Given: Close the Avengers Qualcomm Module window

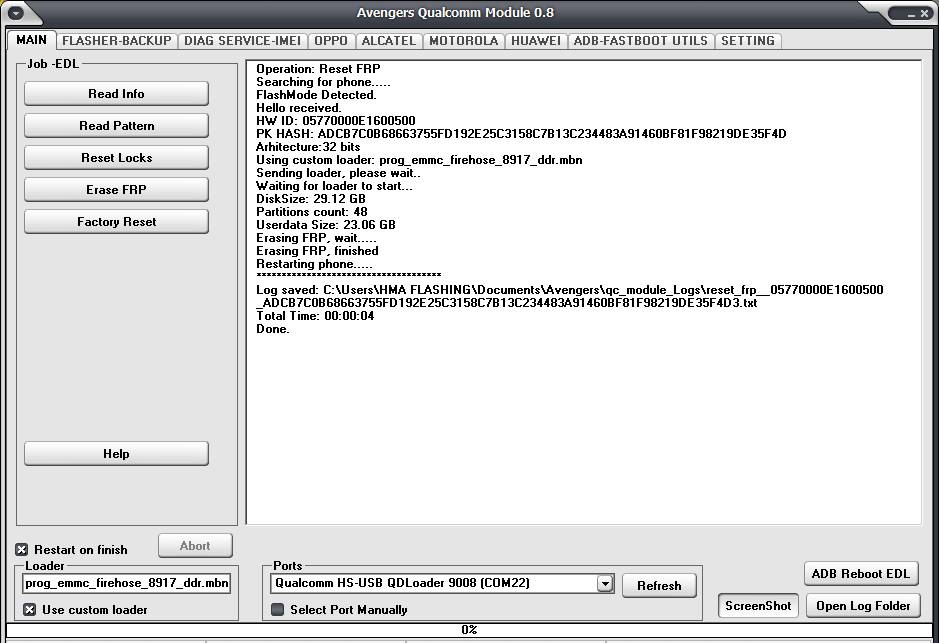Looking at the screenshot, I should [925, 14].
